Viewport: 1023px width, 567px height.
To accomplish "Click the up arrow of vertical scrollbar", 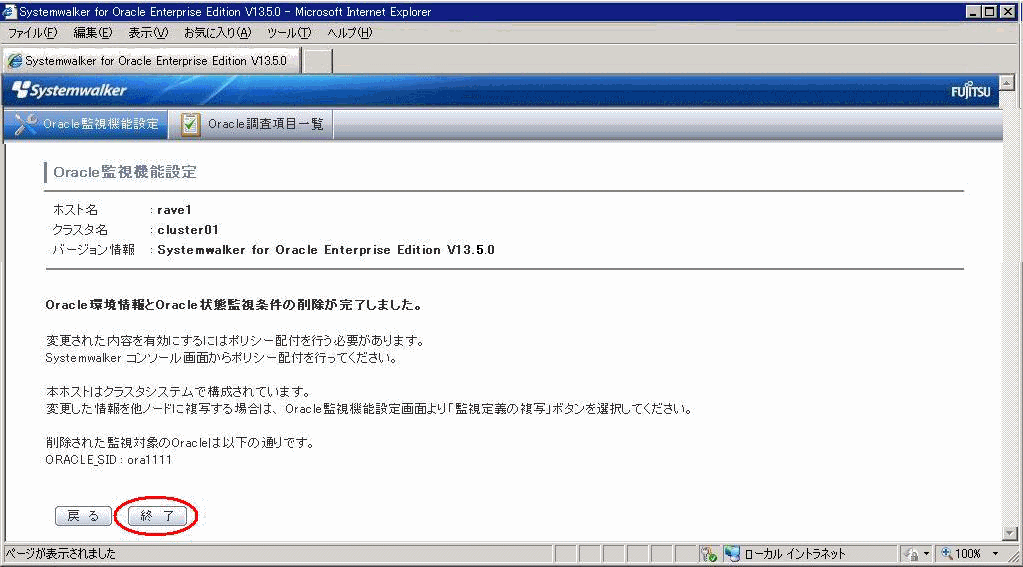I will tap(1007, 83).
